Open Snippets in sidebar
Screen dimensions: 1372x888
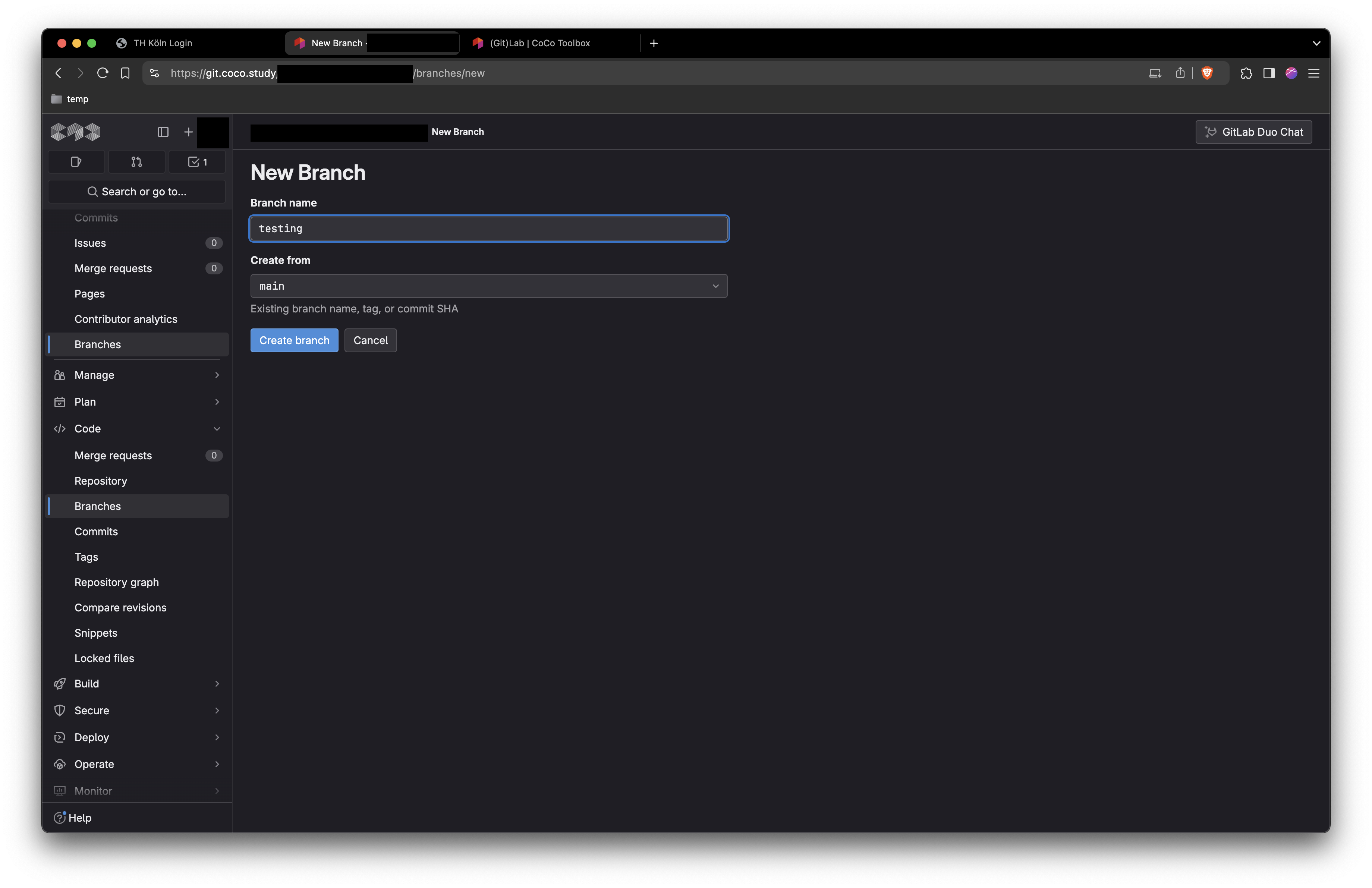point(136,633)
